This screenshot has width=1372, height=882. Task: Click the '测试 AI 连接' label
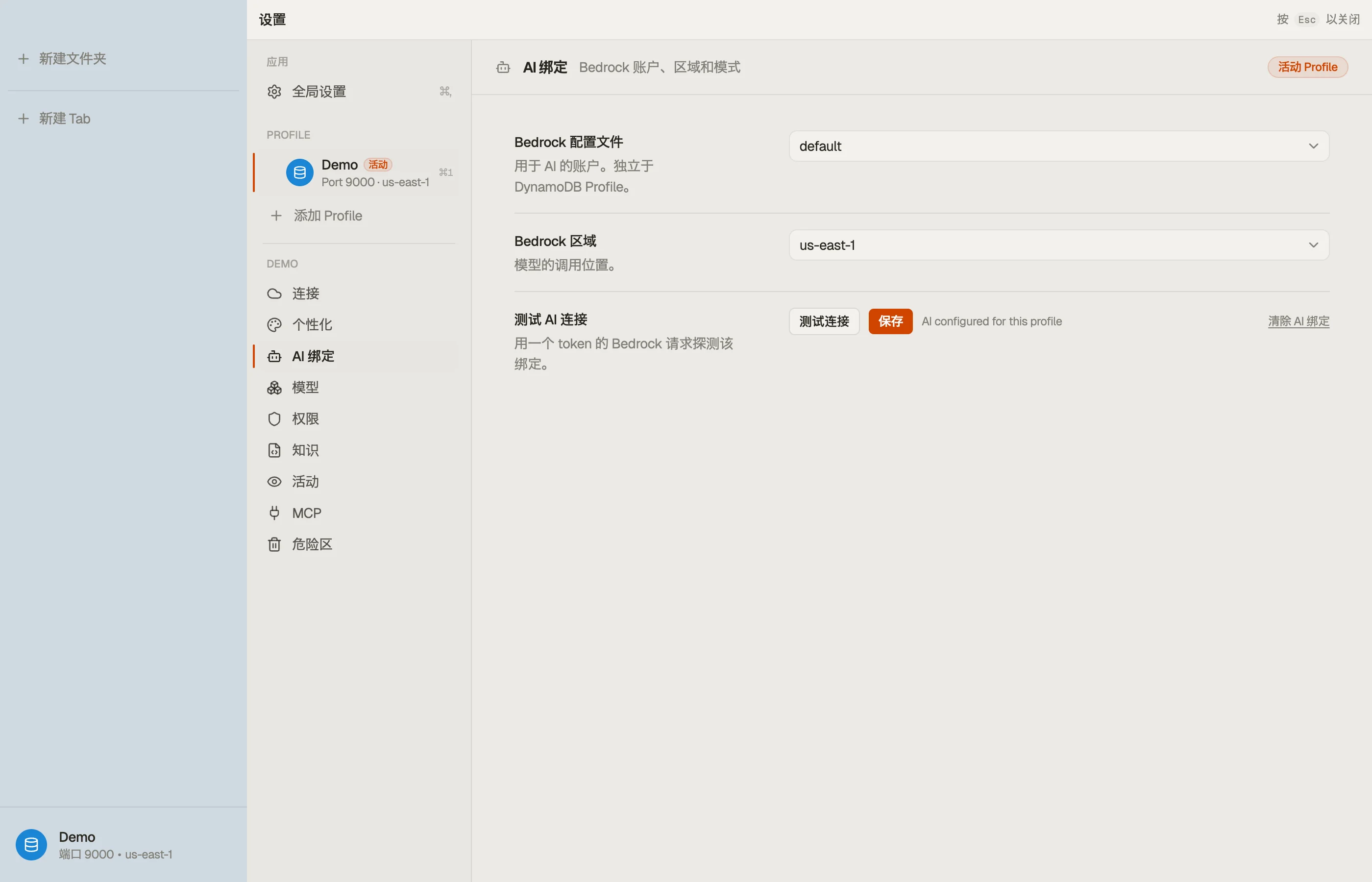(x=550, y=319)
